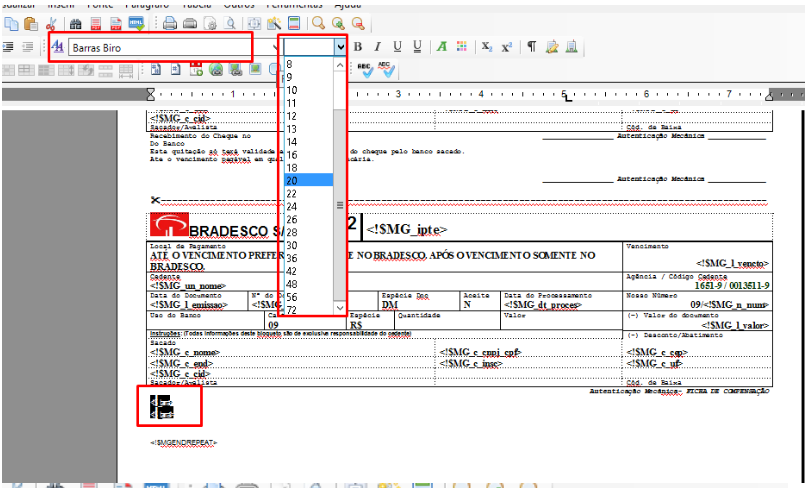This screenshot has height=488, width=806.
Task: Toggle Italic formatting
Action: coord(377,47)
